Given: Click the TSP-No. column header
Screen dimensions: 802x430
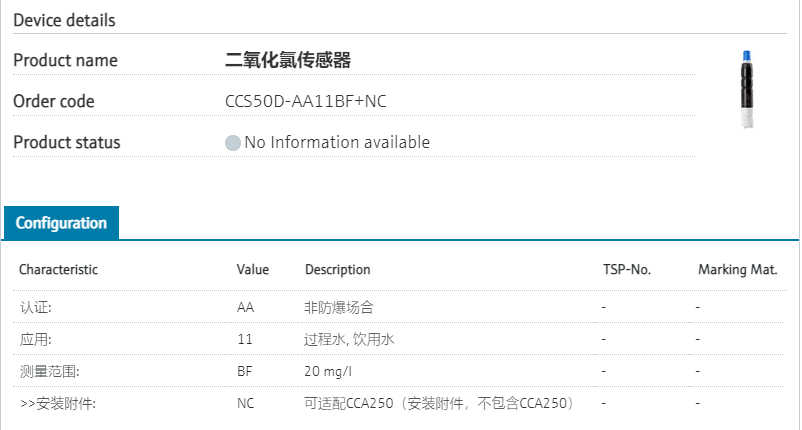Looking at the screenshot, I should [x=627, y=270].
